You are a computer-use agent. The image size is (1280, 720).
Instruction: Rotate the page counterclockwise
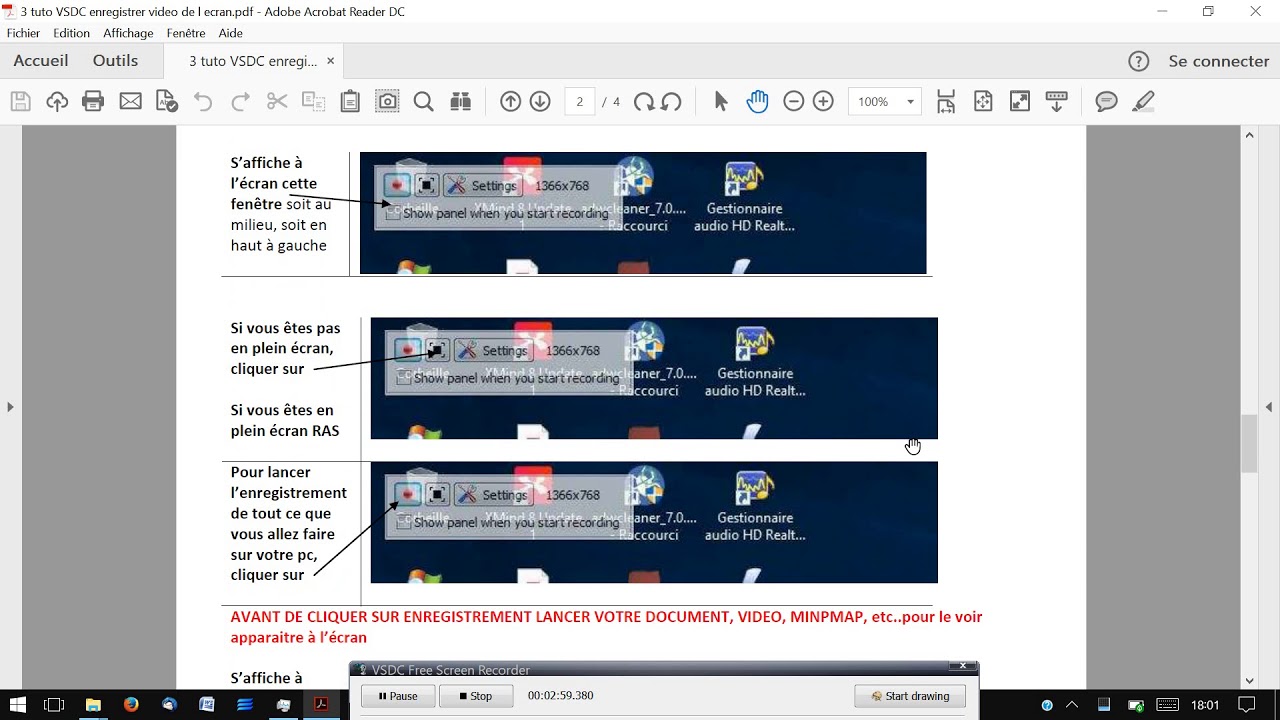(671, 101)
